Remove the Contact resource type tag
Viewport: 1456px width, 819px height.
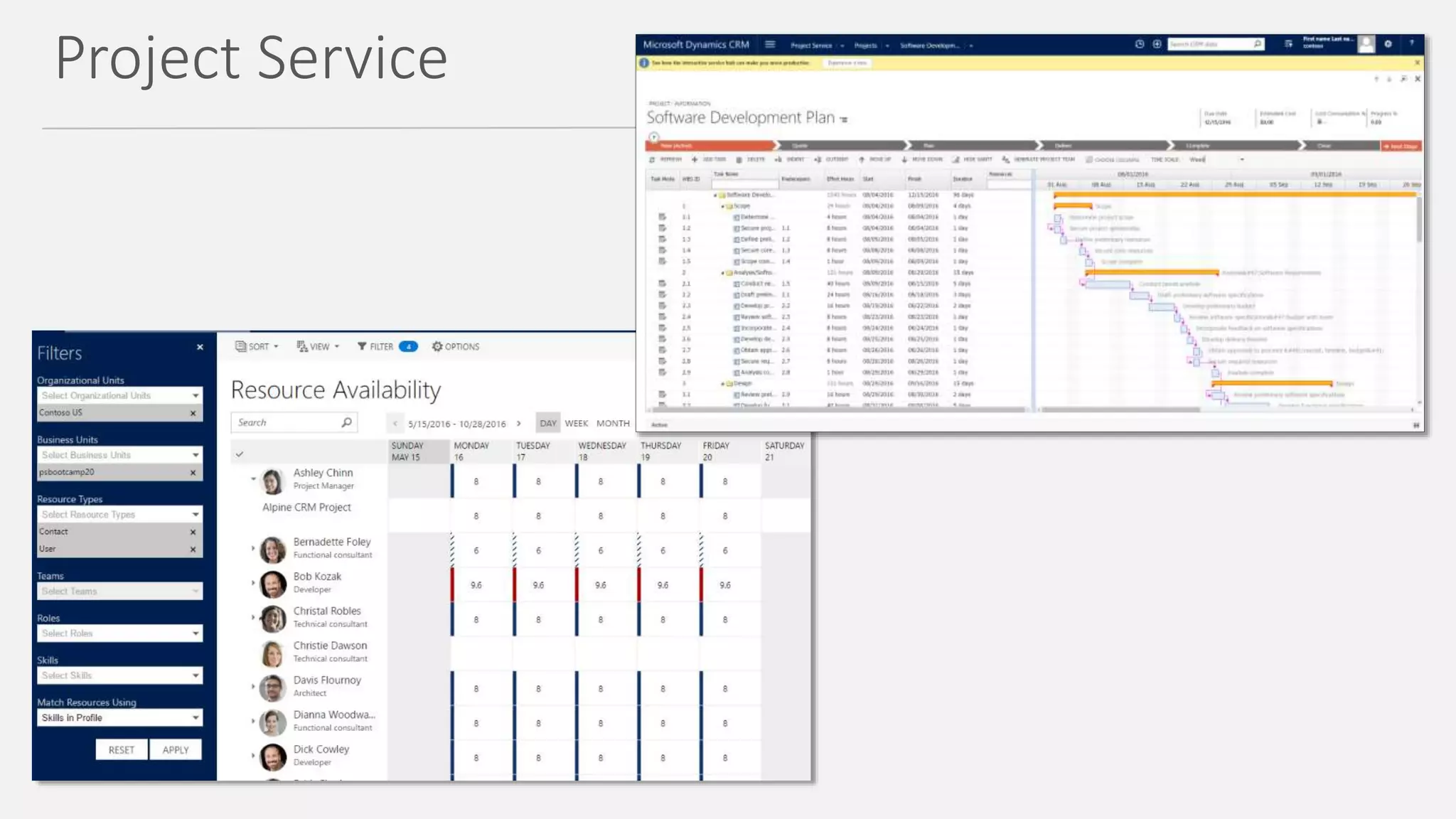193,532
